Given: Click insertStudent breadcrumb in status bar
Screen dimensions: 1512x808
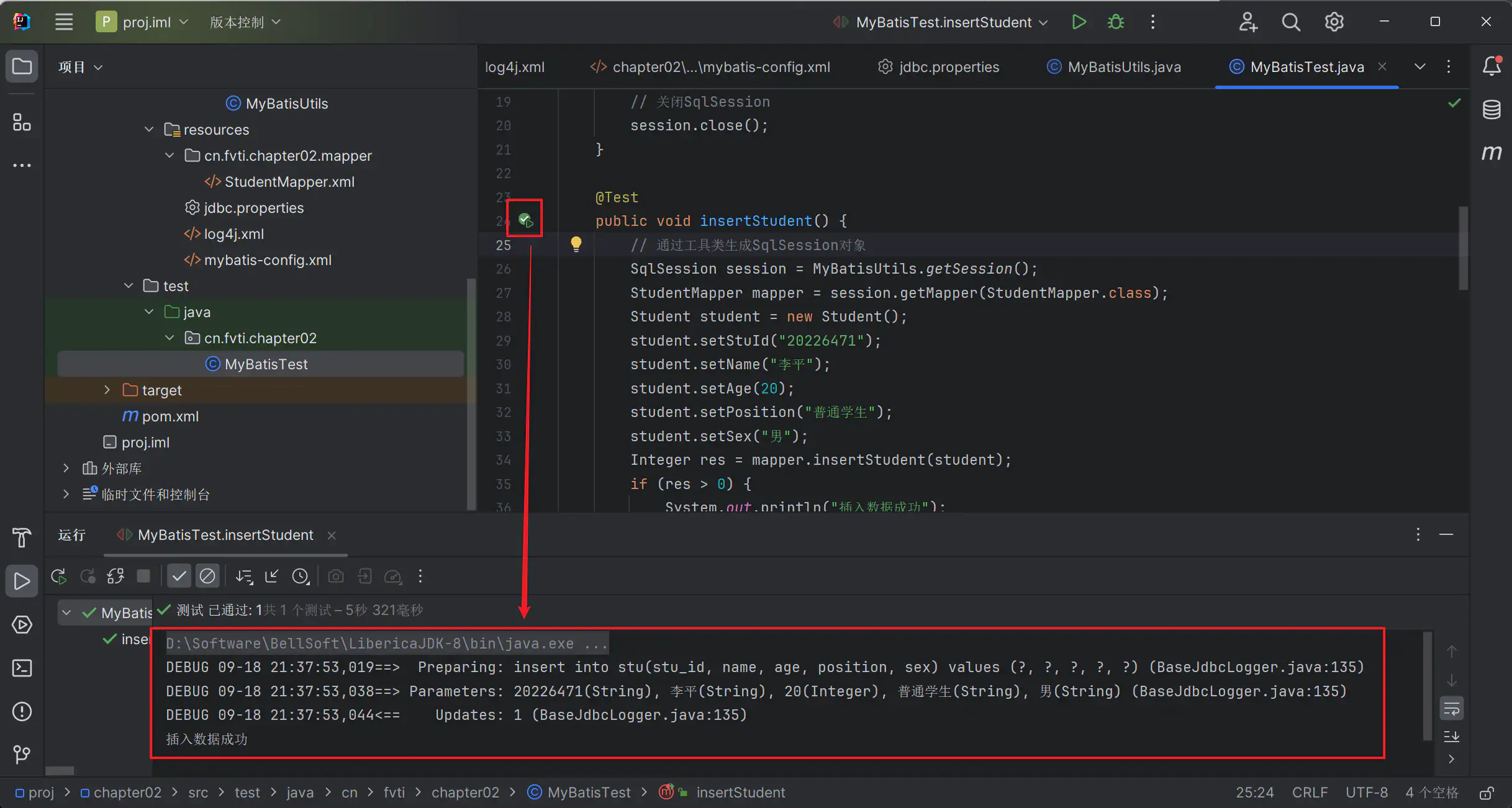Looking at the screenshot, I should [x=740, y=793].
